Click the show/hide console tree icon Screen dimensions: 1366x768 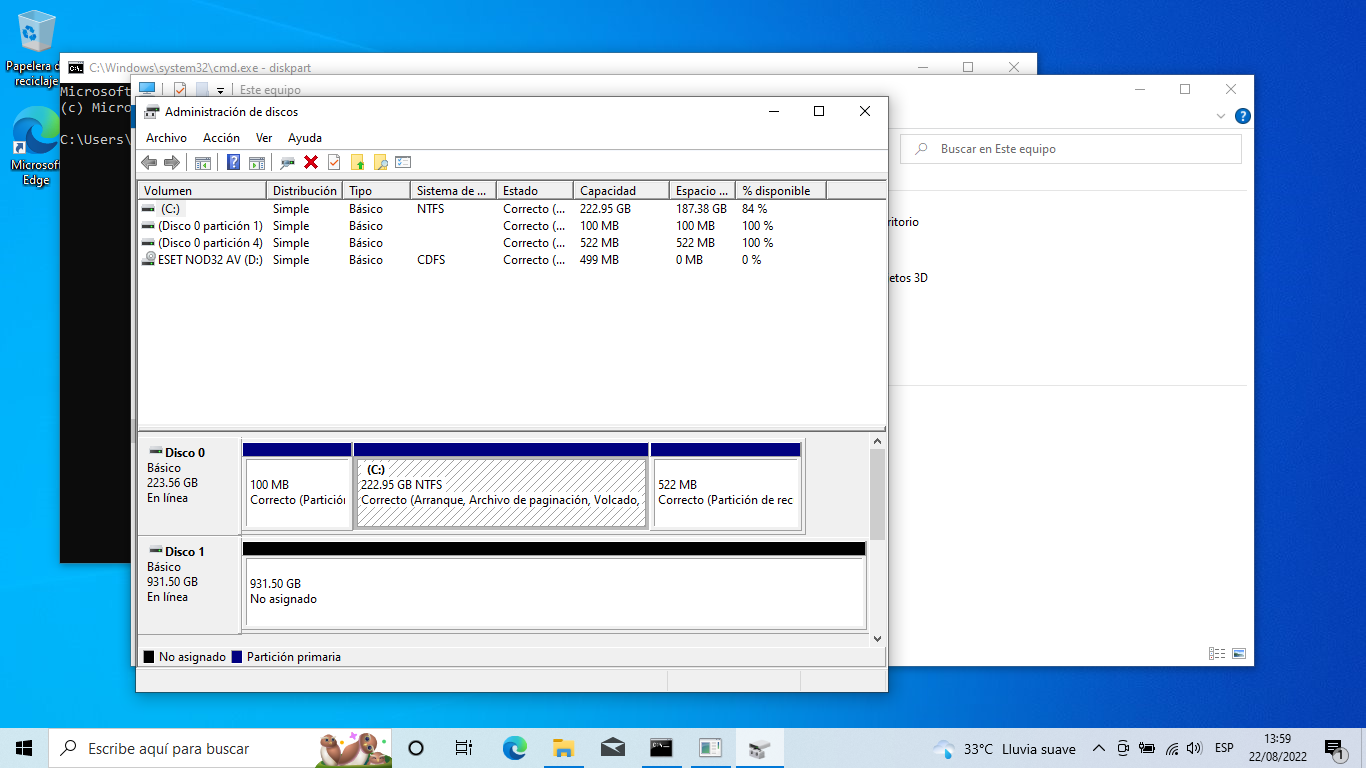tap(203, 162)
